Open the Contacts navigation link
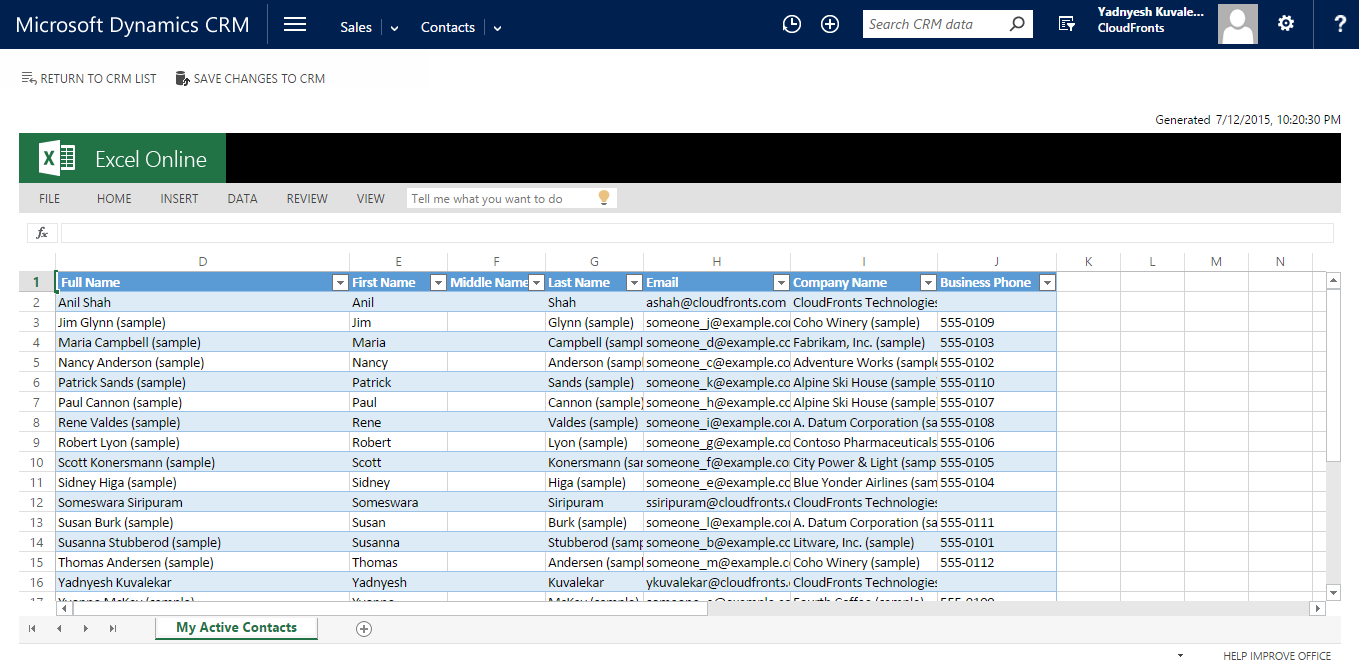The width and height of the screenshot is (1359, 666). tap(448, 27)
